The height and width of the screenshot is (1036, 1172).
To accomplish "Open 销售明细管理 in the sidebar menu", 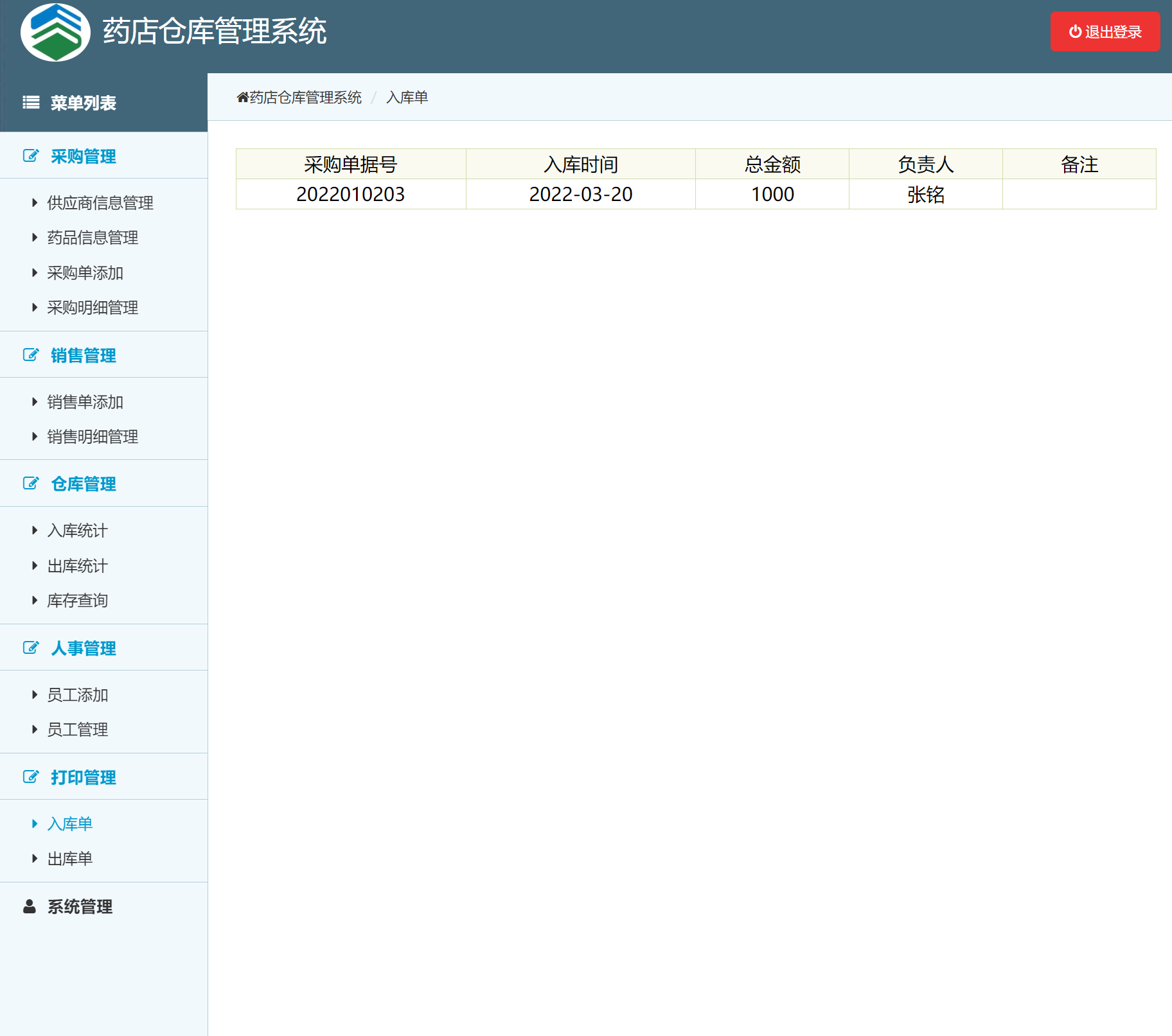I will click(91, 436).
